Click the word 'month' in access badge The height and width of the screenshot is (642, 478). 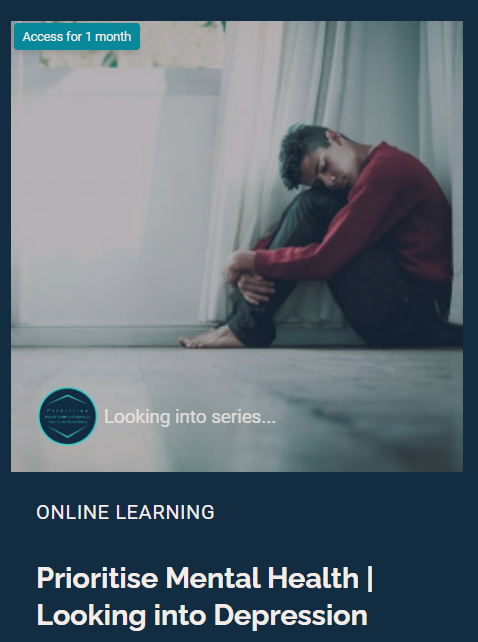click(x=113, y=36)
